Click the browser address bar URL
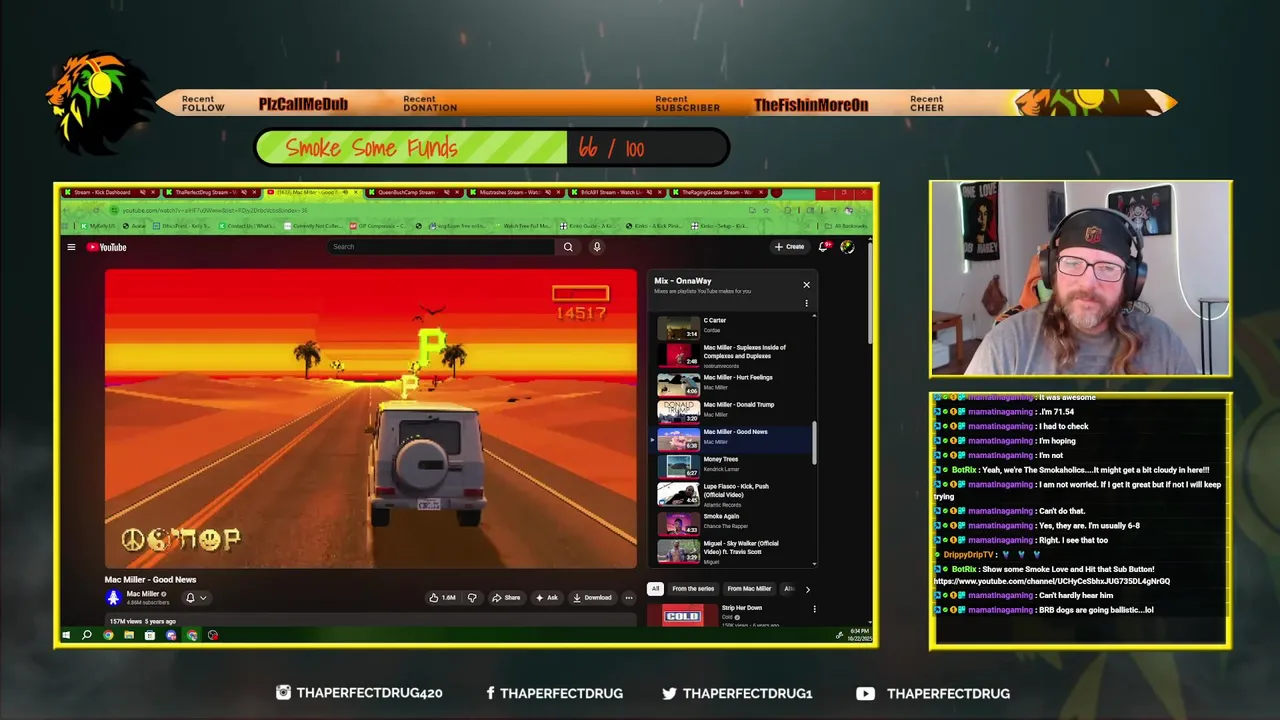 coord(215,210)
